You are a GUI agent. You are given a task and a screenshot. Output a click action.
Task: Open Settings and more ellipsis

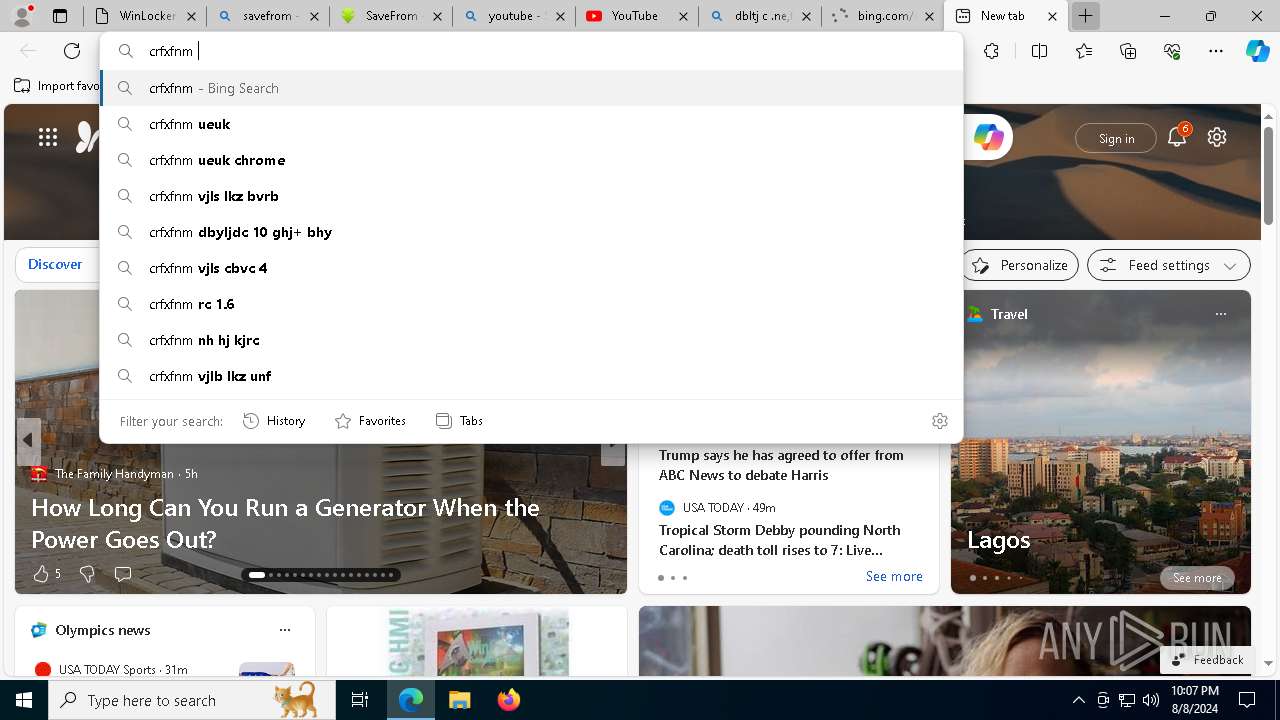pyautogui.click(x=1216, y=51)
